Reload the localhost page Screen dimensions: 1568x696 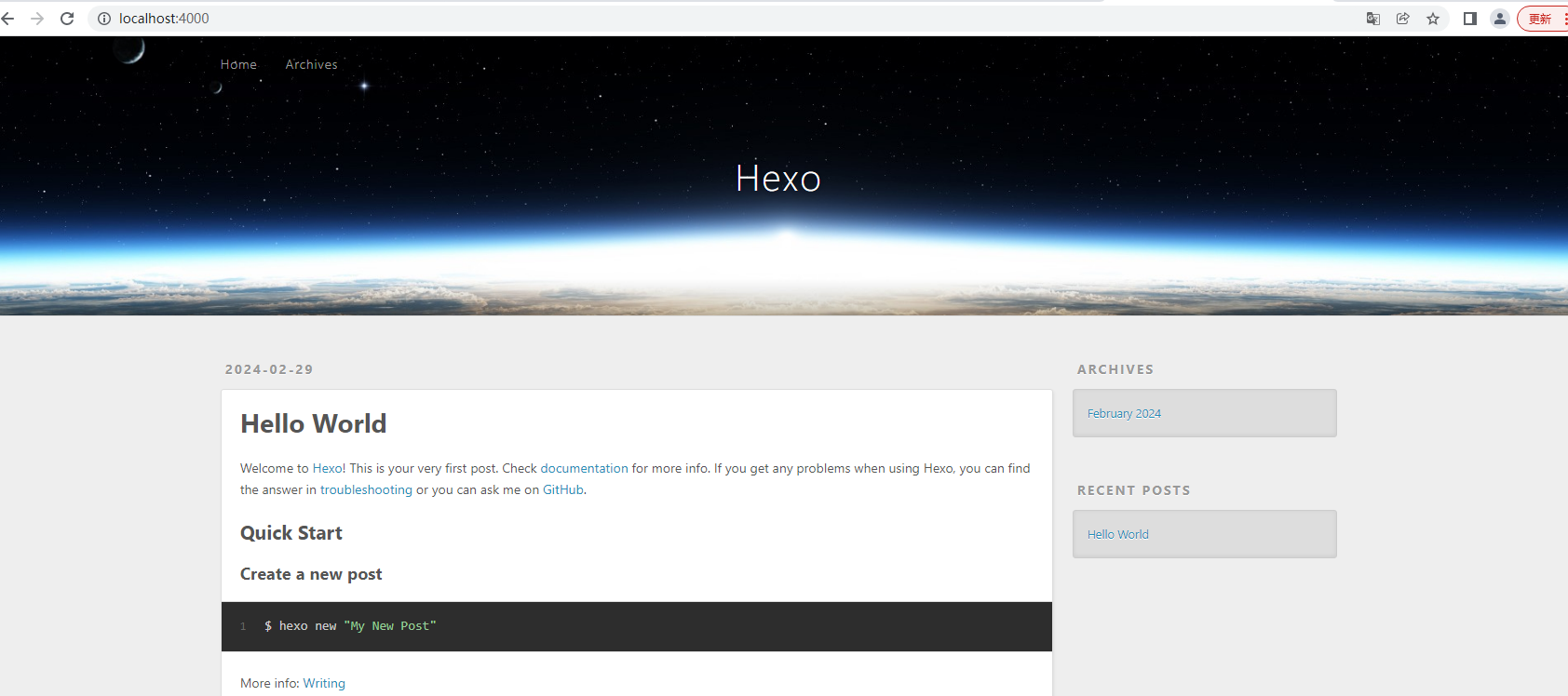coord(67,19)
